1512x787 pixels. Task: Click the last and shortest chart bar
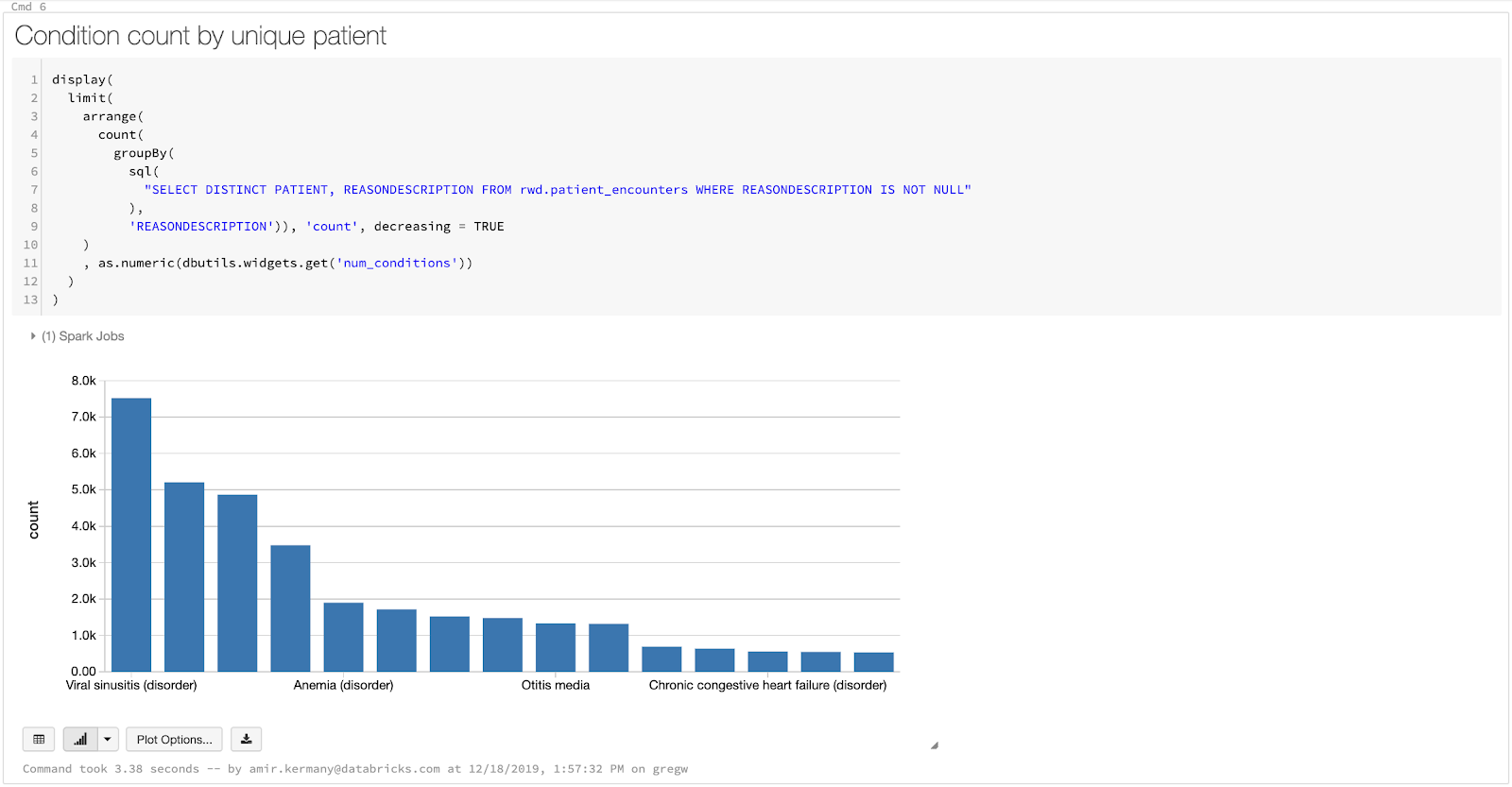(873, 661)
